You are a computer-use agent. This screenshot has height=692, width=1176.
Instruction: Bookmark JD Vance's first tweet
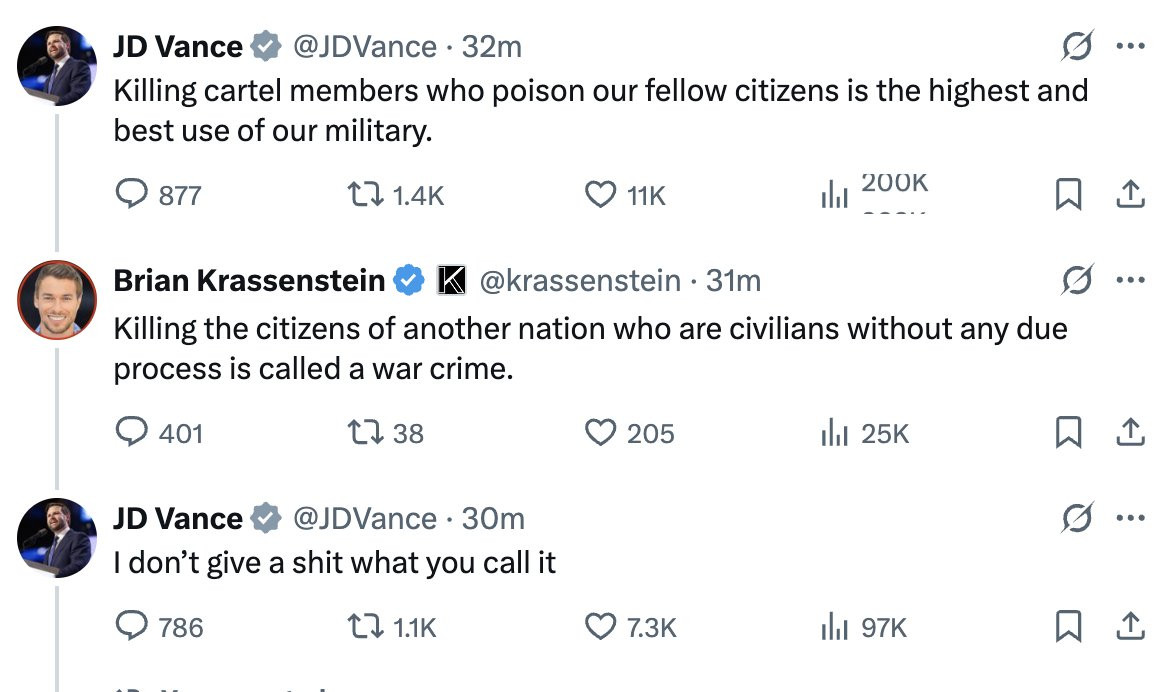pos(1068,194)
